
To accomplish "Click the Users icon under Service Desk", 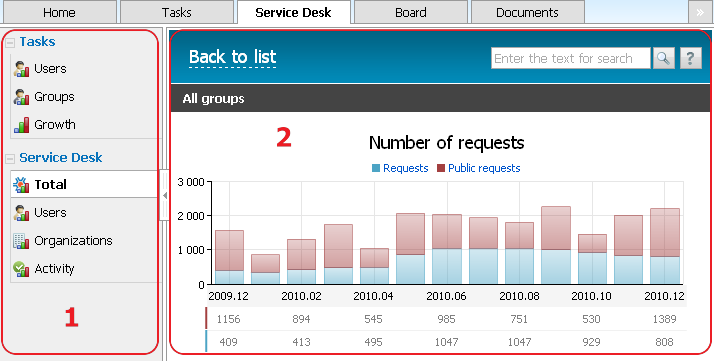I will coord(21,213).
